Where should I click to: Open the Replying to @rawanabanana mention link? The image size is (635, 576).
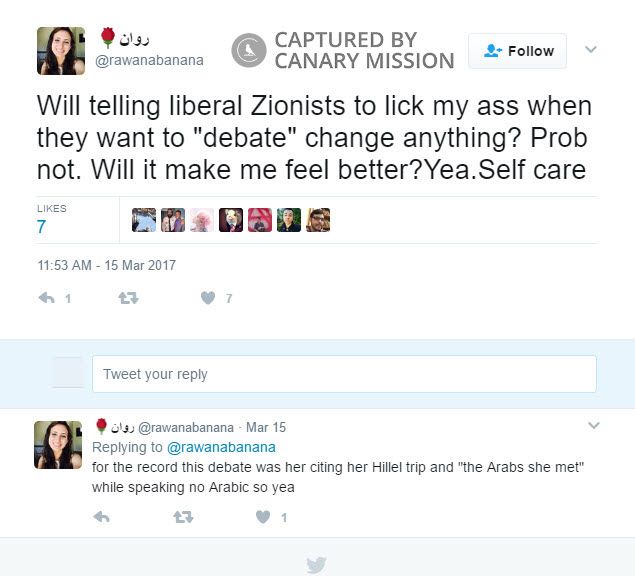pos(221,447)
